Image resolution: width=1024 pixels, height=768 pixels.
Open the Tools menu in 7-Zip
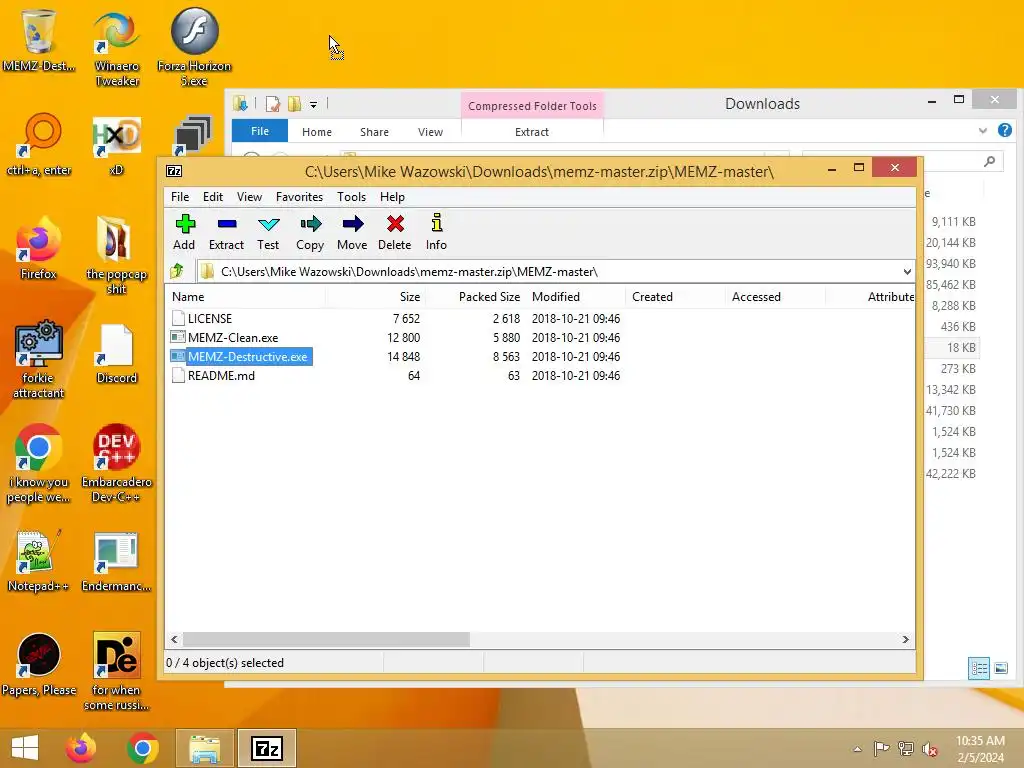[x=351, y=197]
